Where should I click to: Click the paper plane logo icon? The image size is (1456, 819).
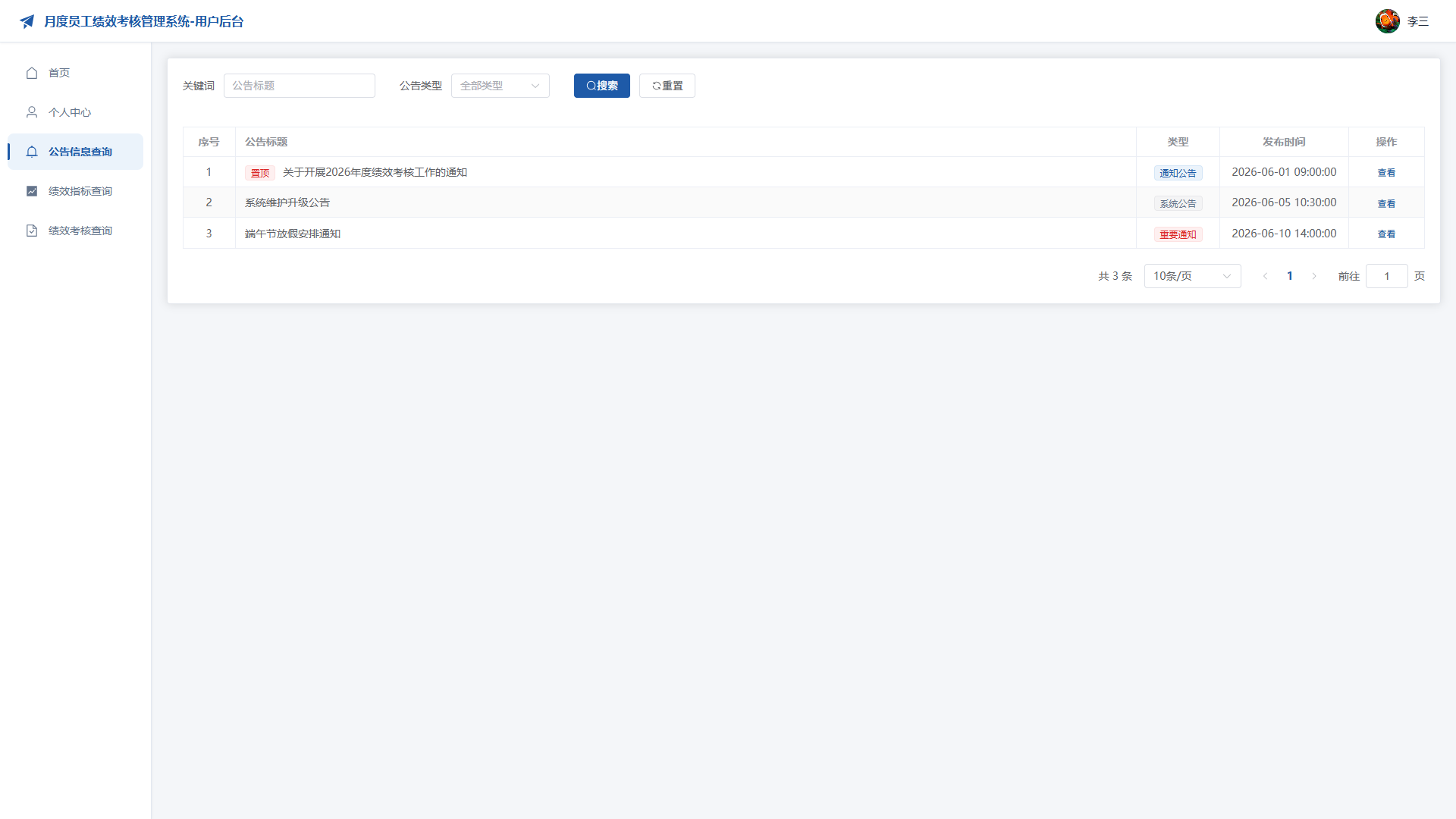tap(27, 21)
